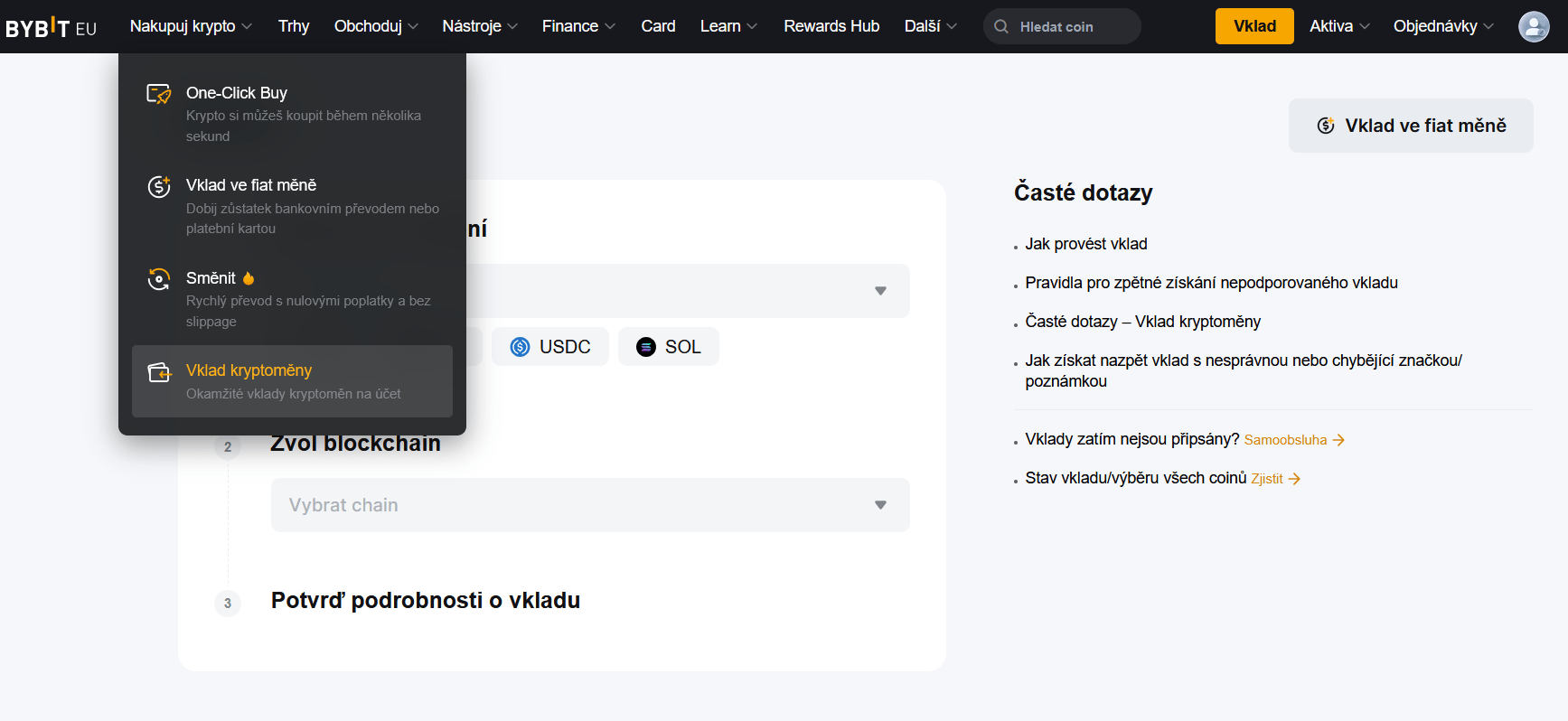This screenshot has height=721, width=1568.
Task: Expand the coin selection dropdown arrow
Action: click(880, 291)
